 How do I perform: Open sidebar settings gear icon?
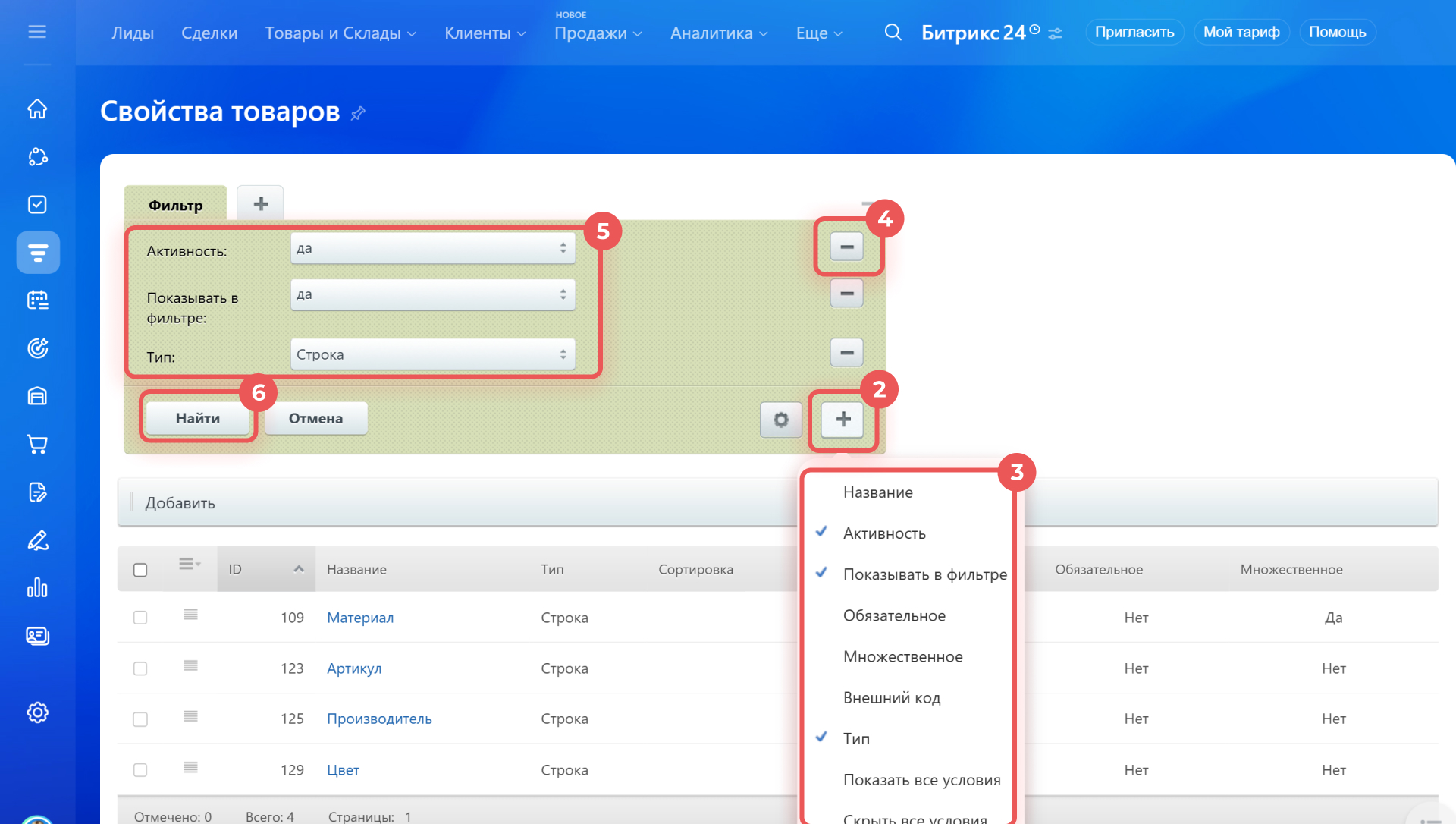coord(37,712)
